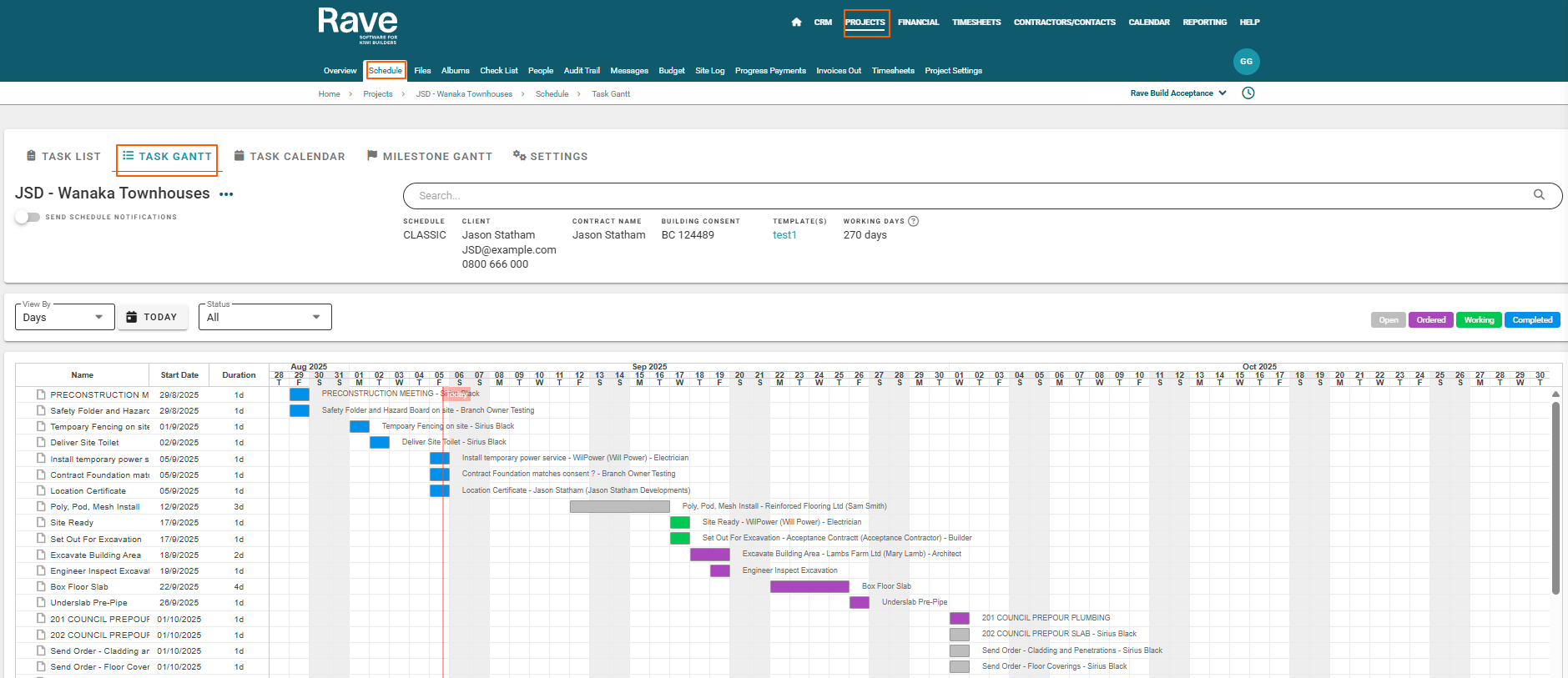Click document icon for Send Order - Cladding row

(x=41, y=650)
